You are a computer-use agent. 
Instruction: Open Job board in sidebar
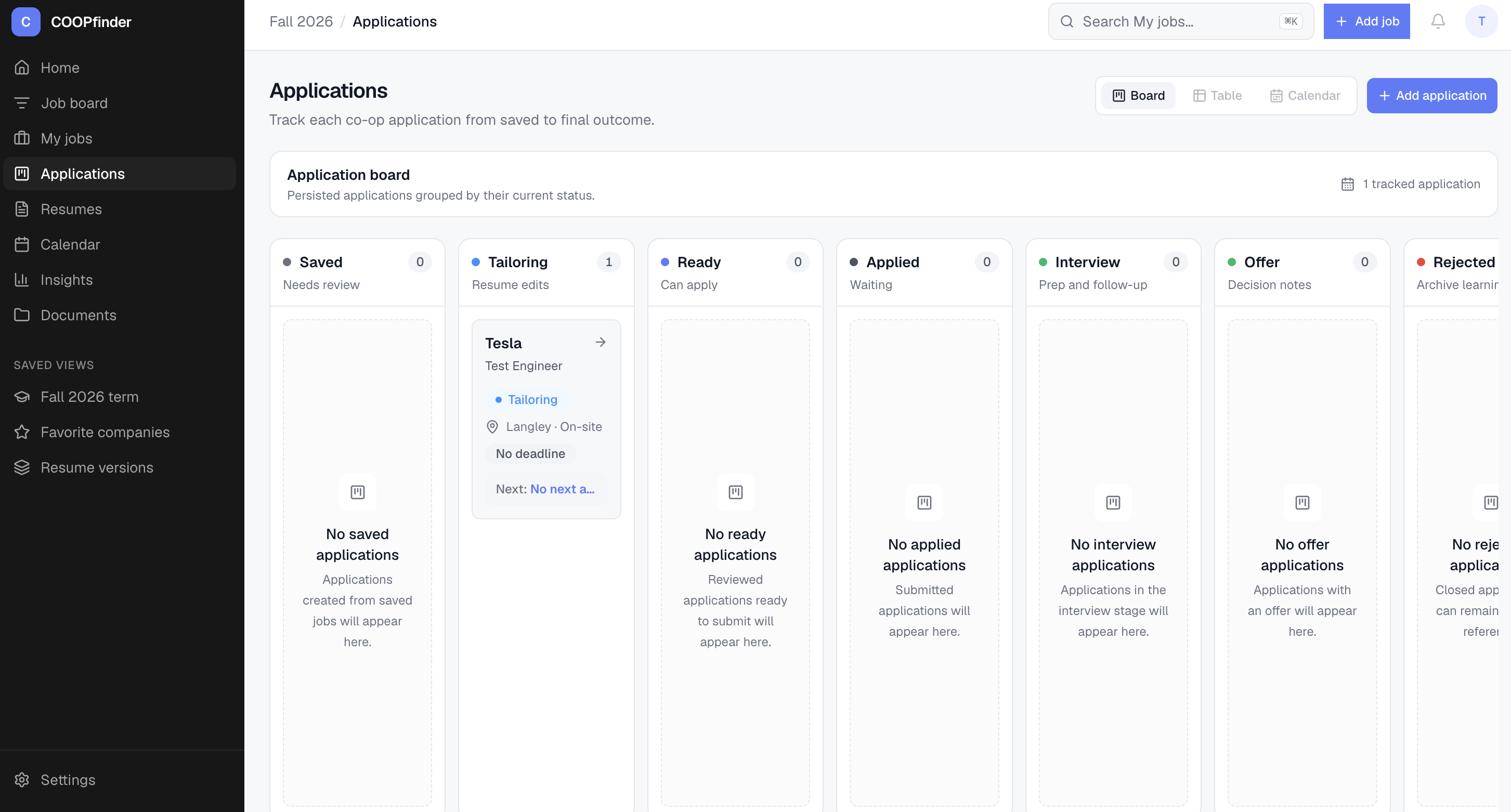pos(120,102)
